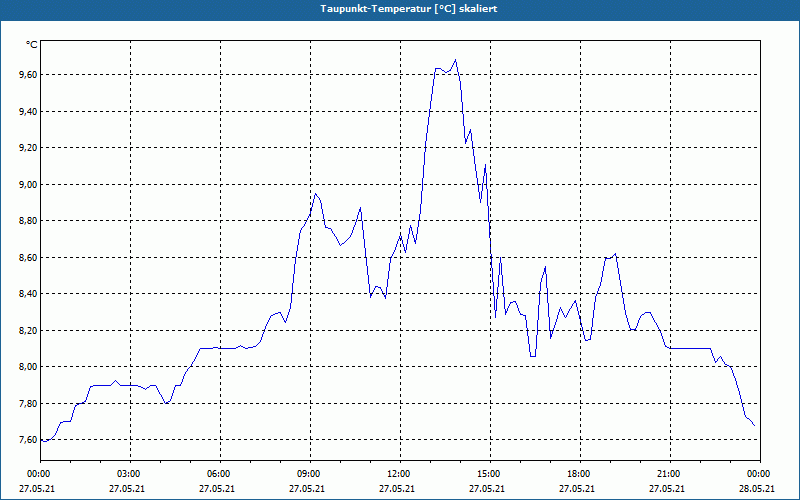Select the 7,80 y-axis value
This screenshot has width=800, height=500.
[28, 403]
